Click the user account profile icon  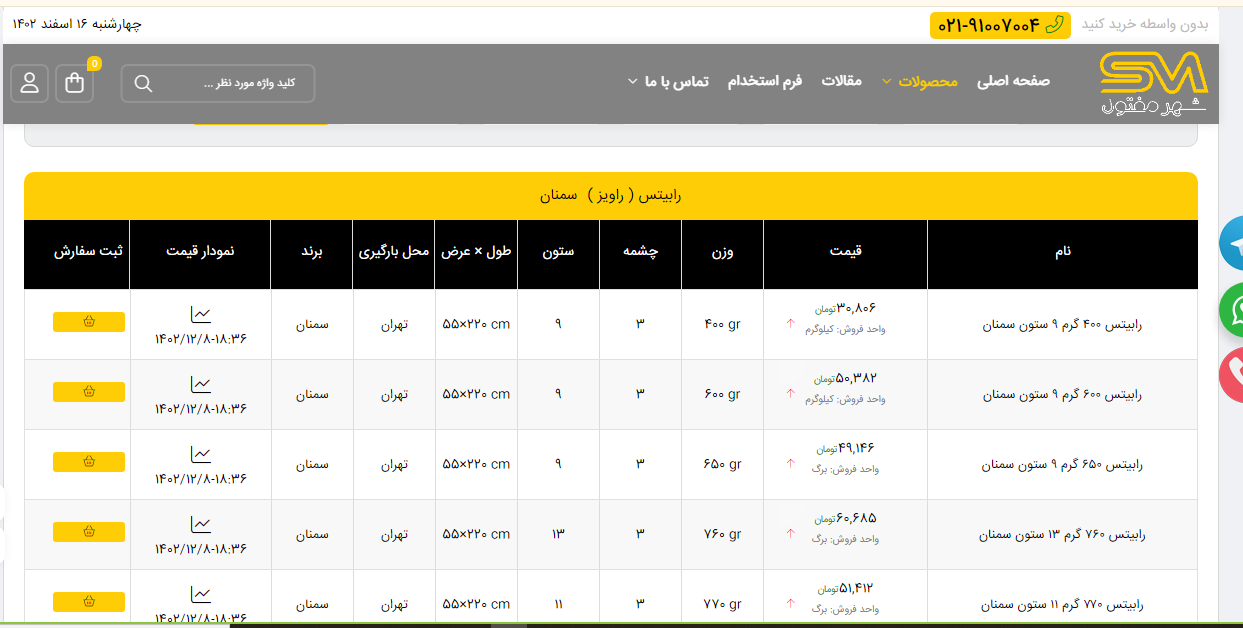click(x=30, y=83)
